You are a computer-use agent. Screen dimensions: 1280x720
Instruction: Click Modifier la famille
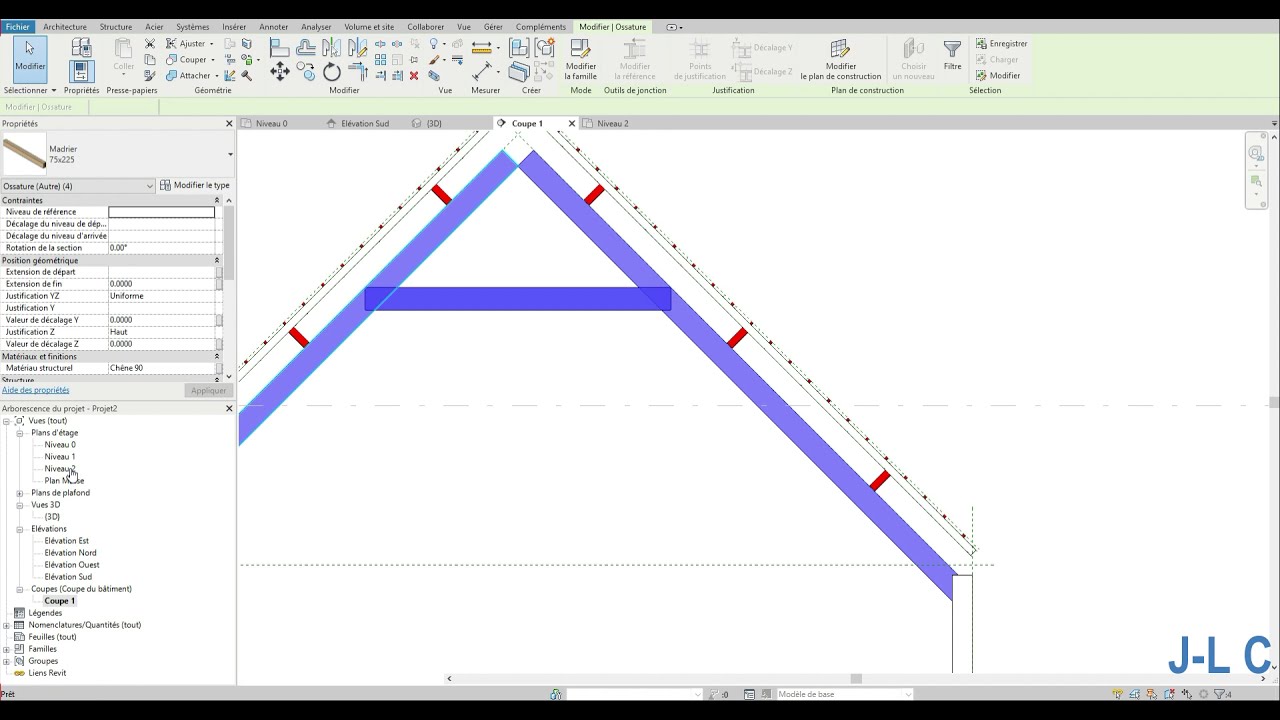(x=581, y=60)
